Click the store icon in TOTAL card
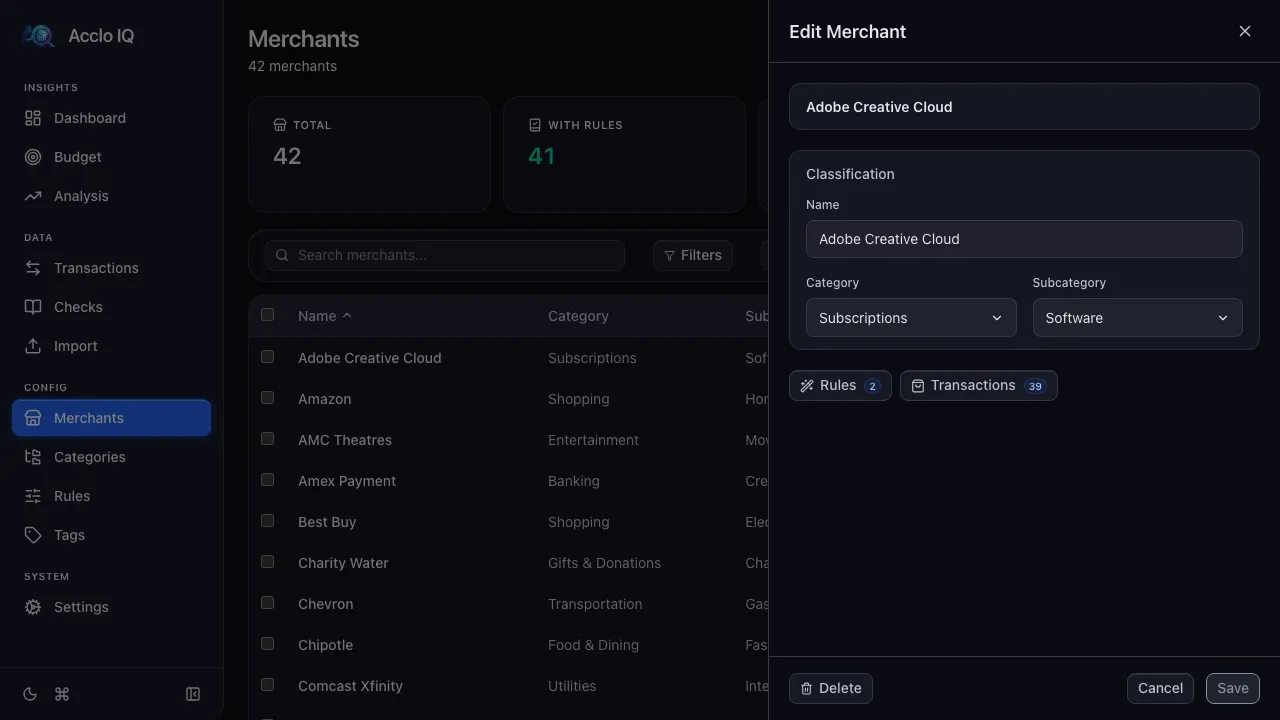 (280, 125)
